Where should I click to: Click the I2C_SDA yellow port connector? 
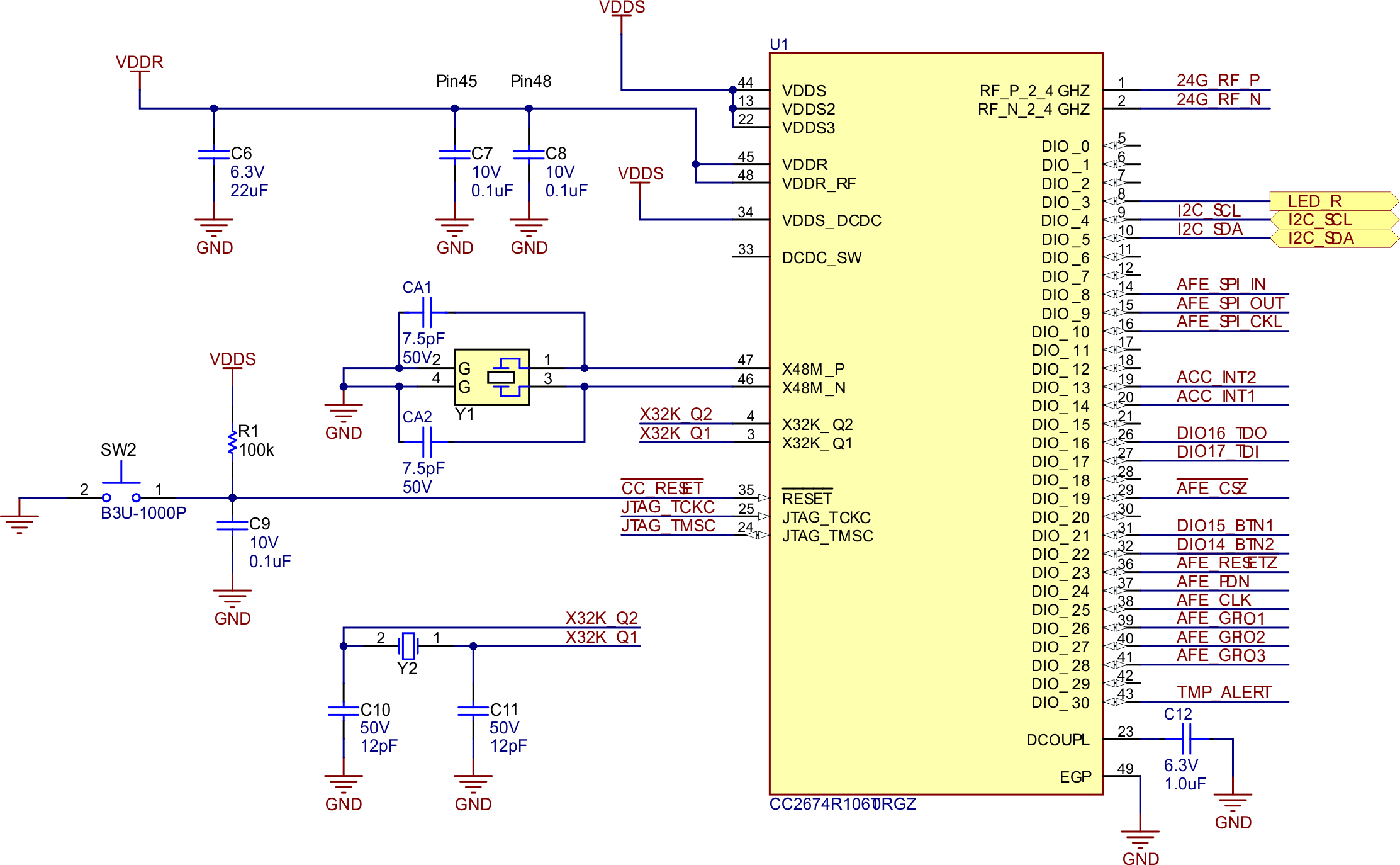pyautogui.click(x=1333, y=238)
